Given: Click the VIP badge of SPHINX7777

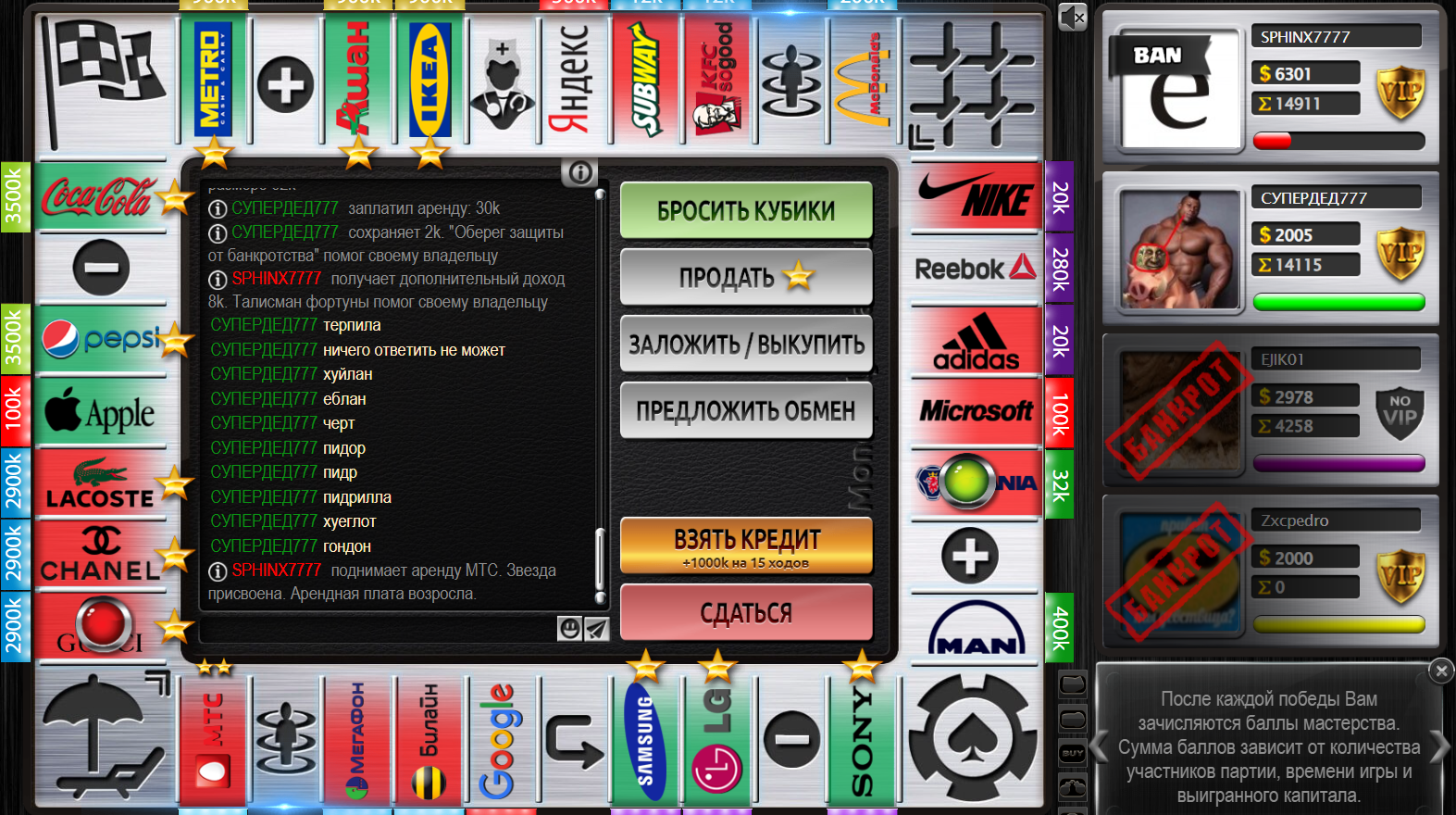Looking at the screenshot, I should point(1400,93).
